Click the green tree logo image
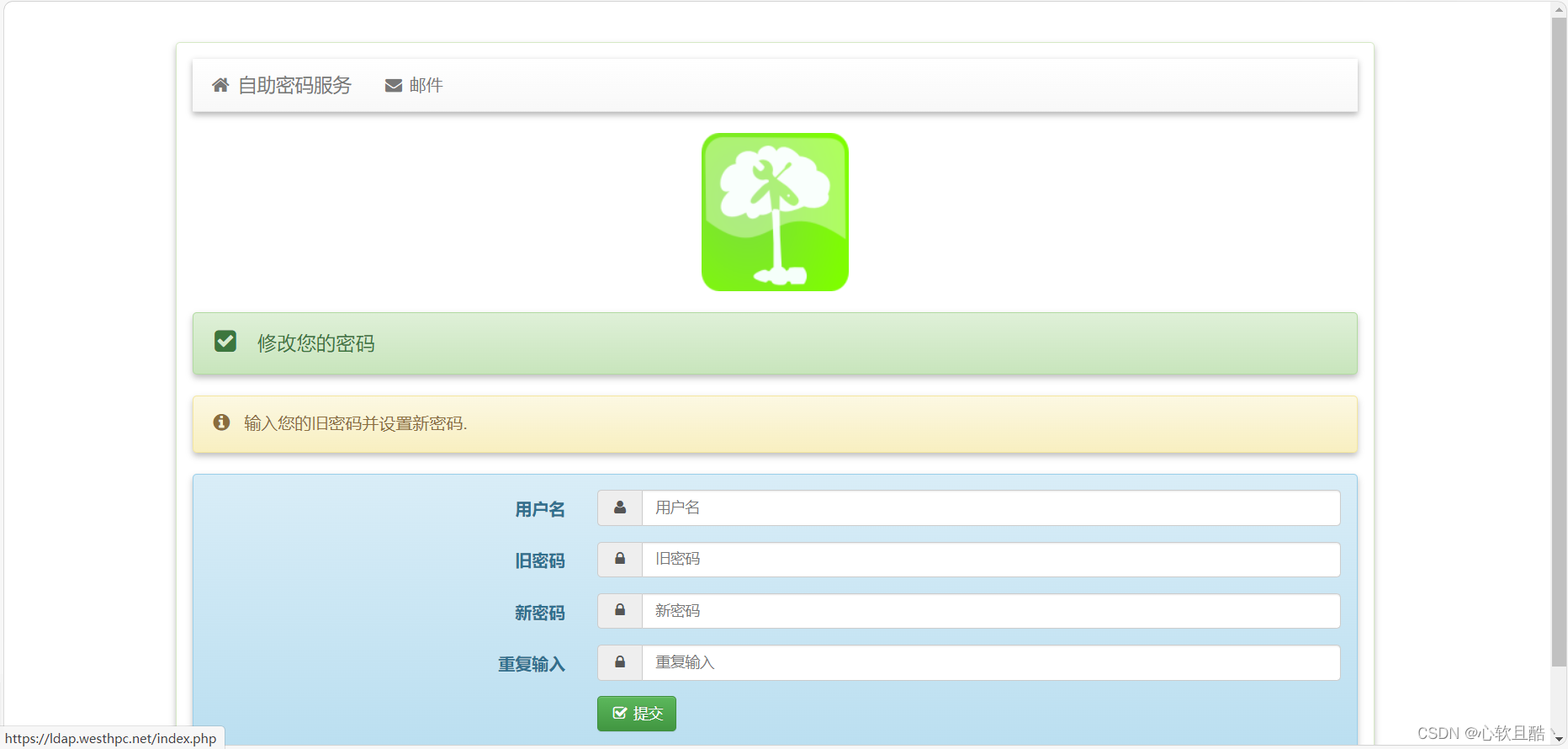Viewport: 1568px width, 749px height. (775, 212)
